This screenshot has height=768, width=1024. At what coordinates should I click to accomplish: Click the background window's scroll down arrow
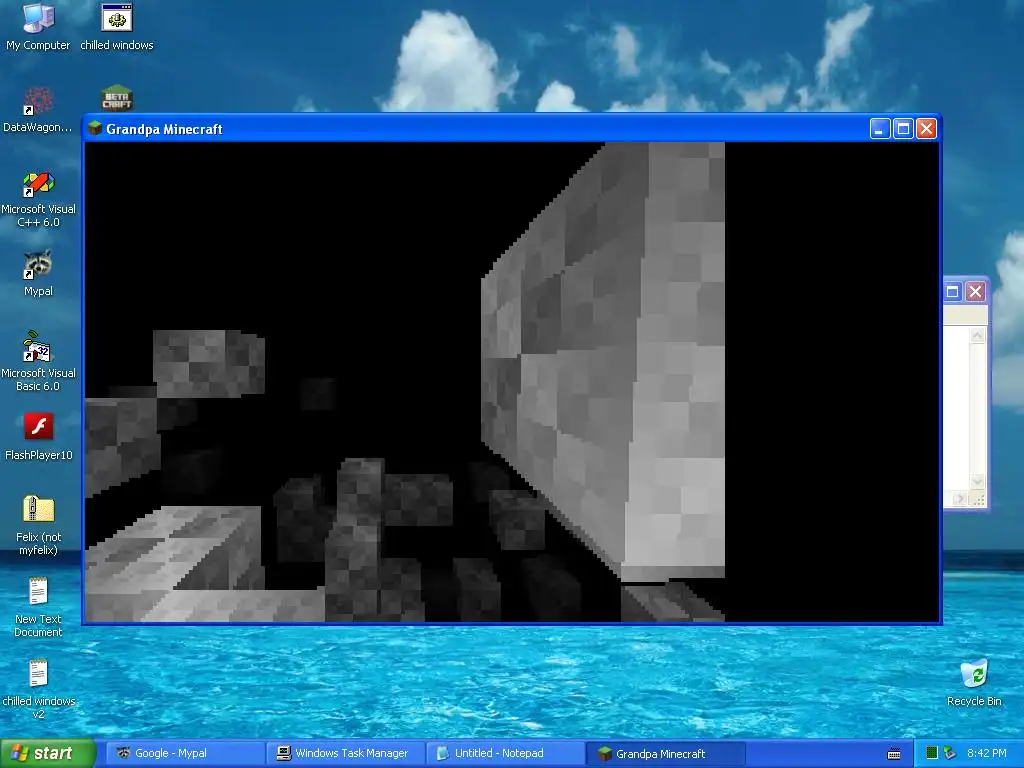coord(977,481)
